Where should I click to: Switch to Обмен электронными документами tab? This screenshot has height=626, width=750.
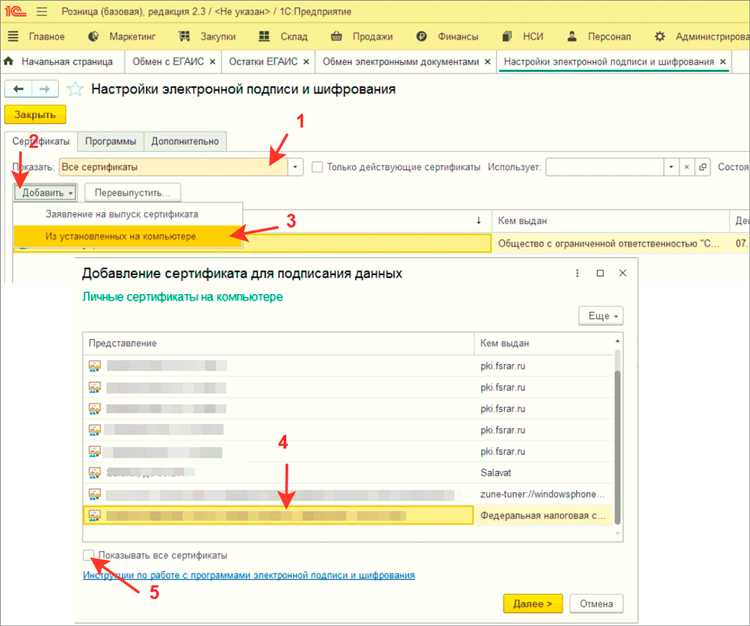click(x=400, y=62)
